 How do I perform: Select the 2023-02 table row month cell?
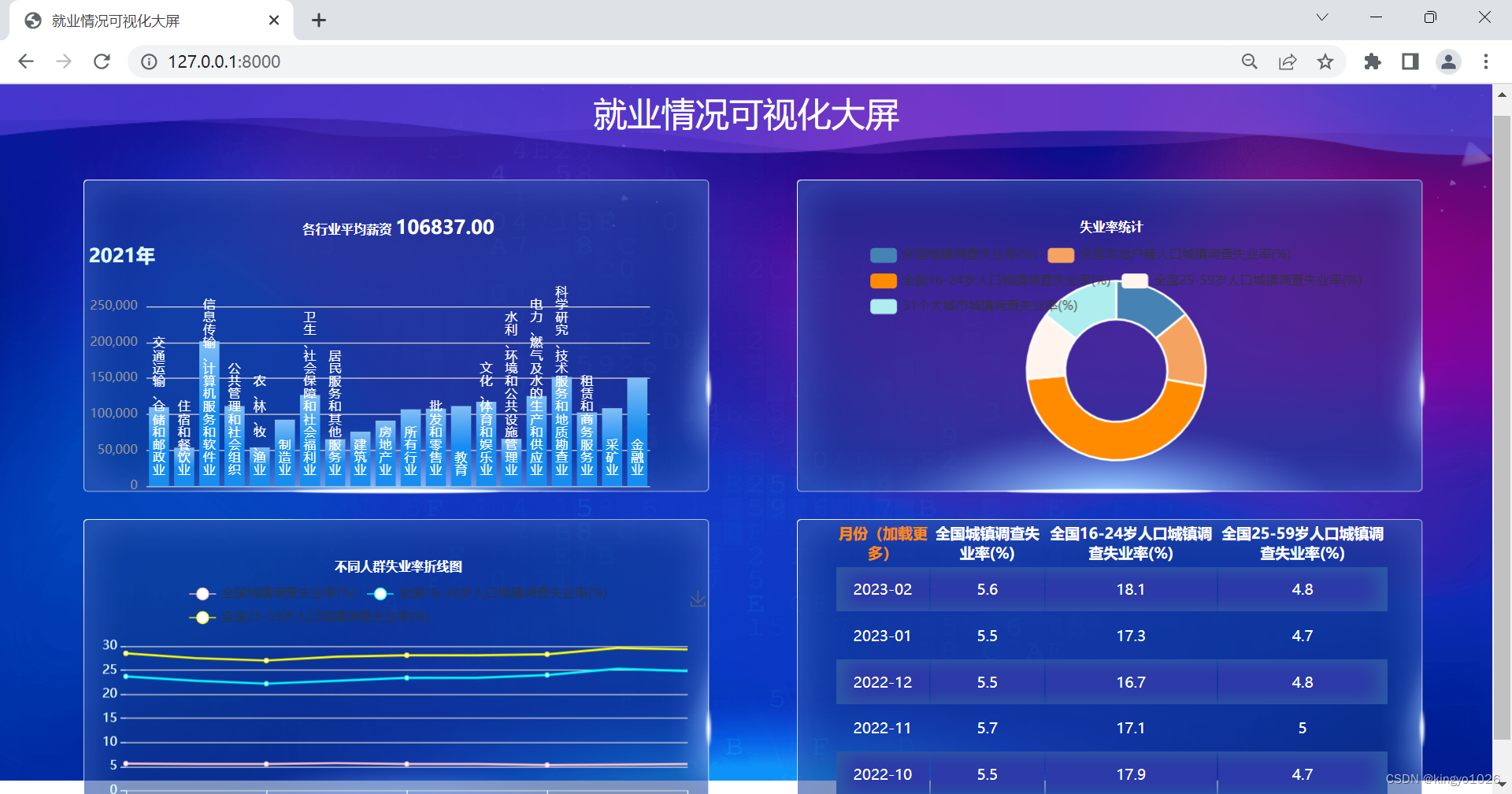pyautogui.click(x=882, y=589)
